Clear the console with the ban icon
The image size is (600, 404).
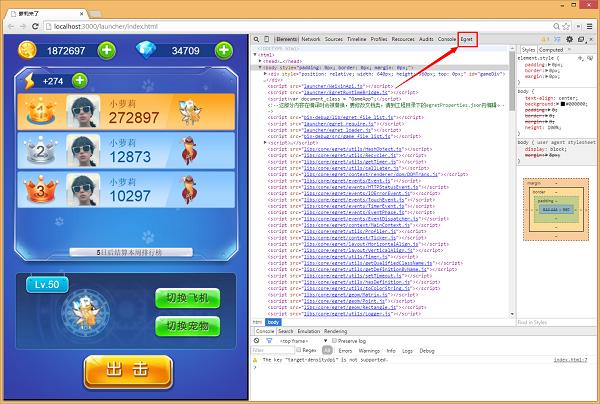[257, 340]
